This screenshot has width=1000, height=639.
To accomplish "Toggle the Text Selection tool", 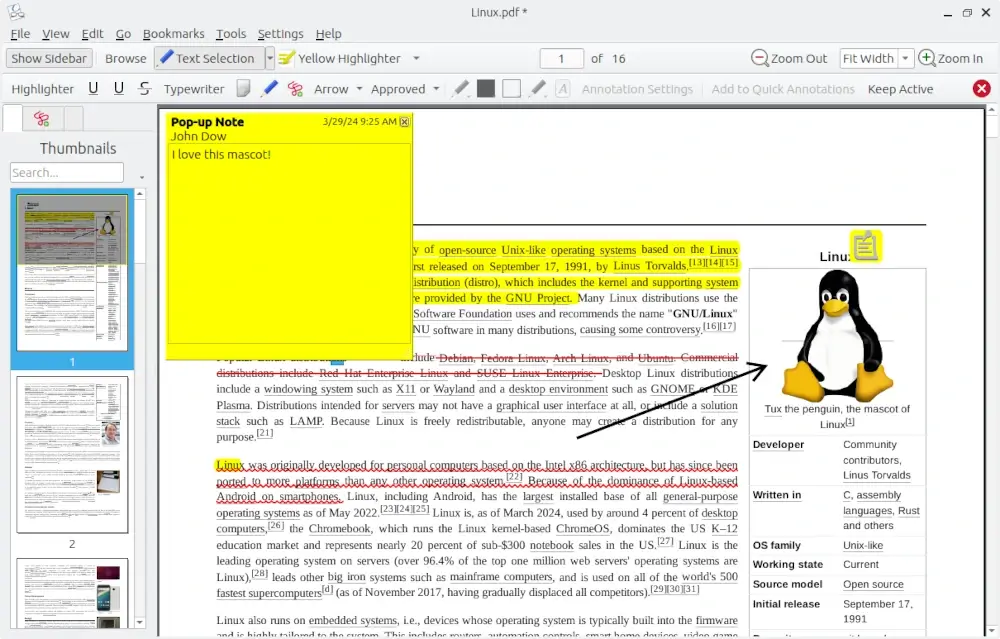I will click(208, 58).
